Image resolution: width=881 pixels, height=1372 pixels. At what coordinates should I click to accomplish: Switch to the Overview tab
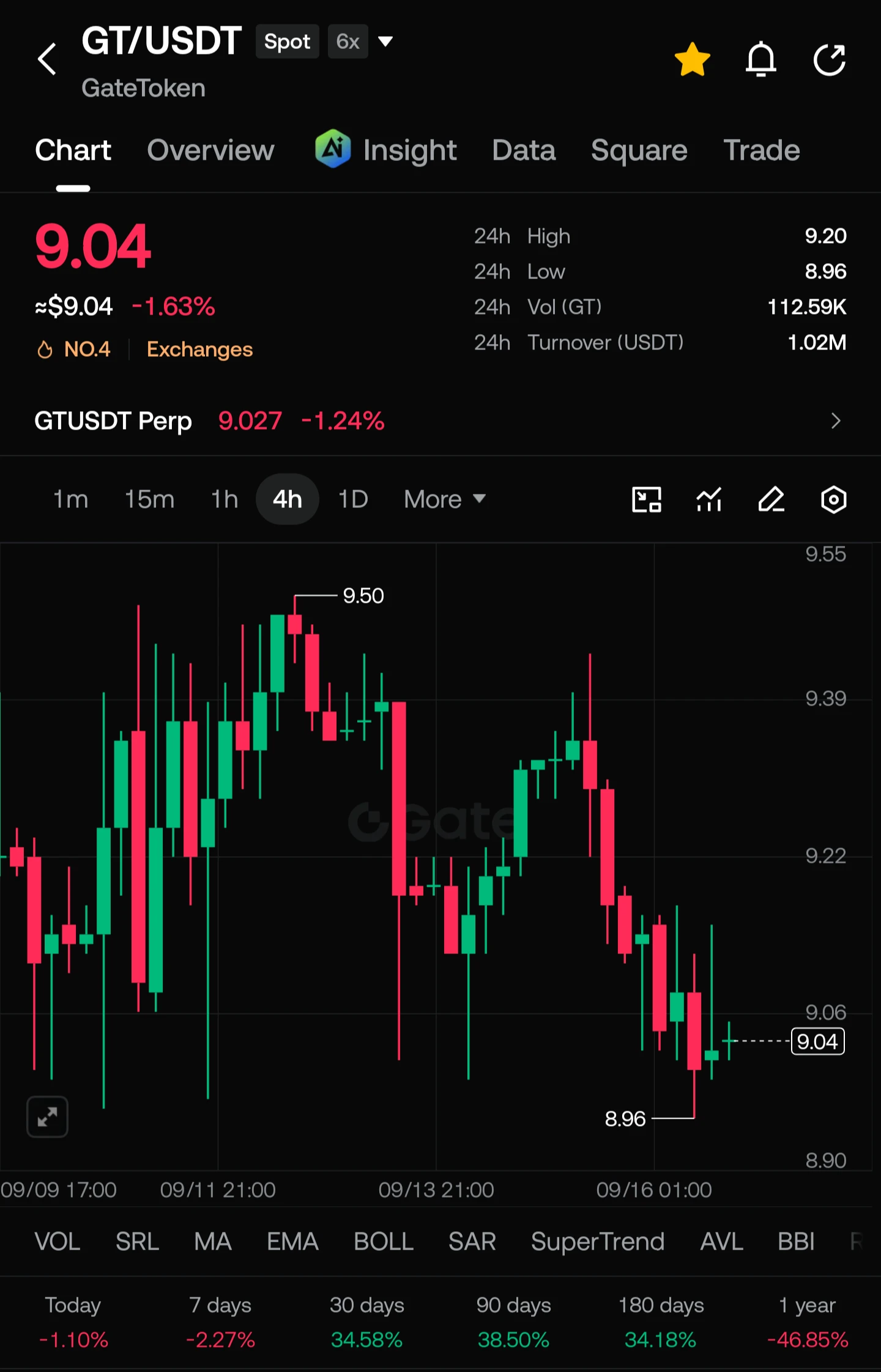click(x=211, y=151)
